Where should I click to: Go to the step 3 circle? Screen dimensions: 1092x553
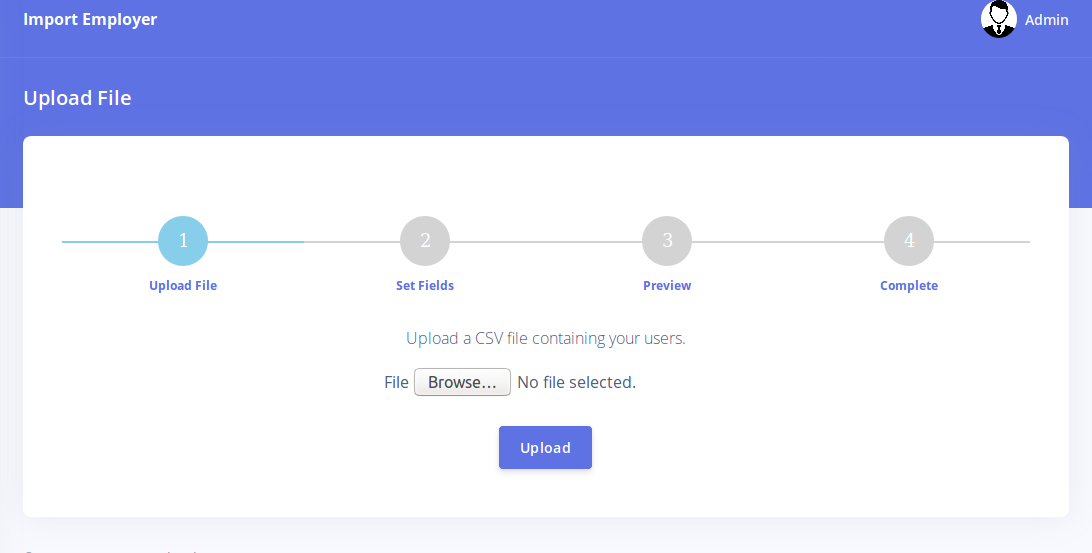coord(667,241)
